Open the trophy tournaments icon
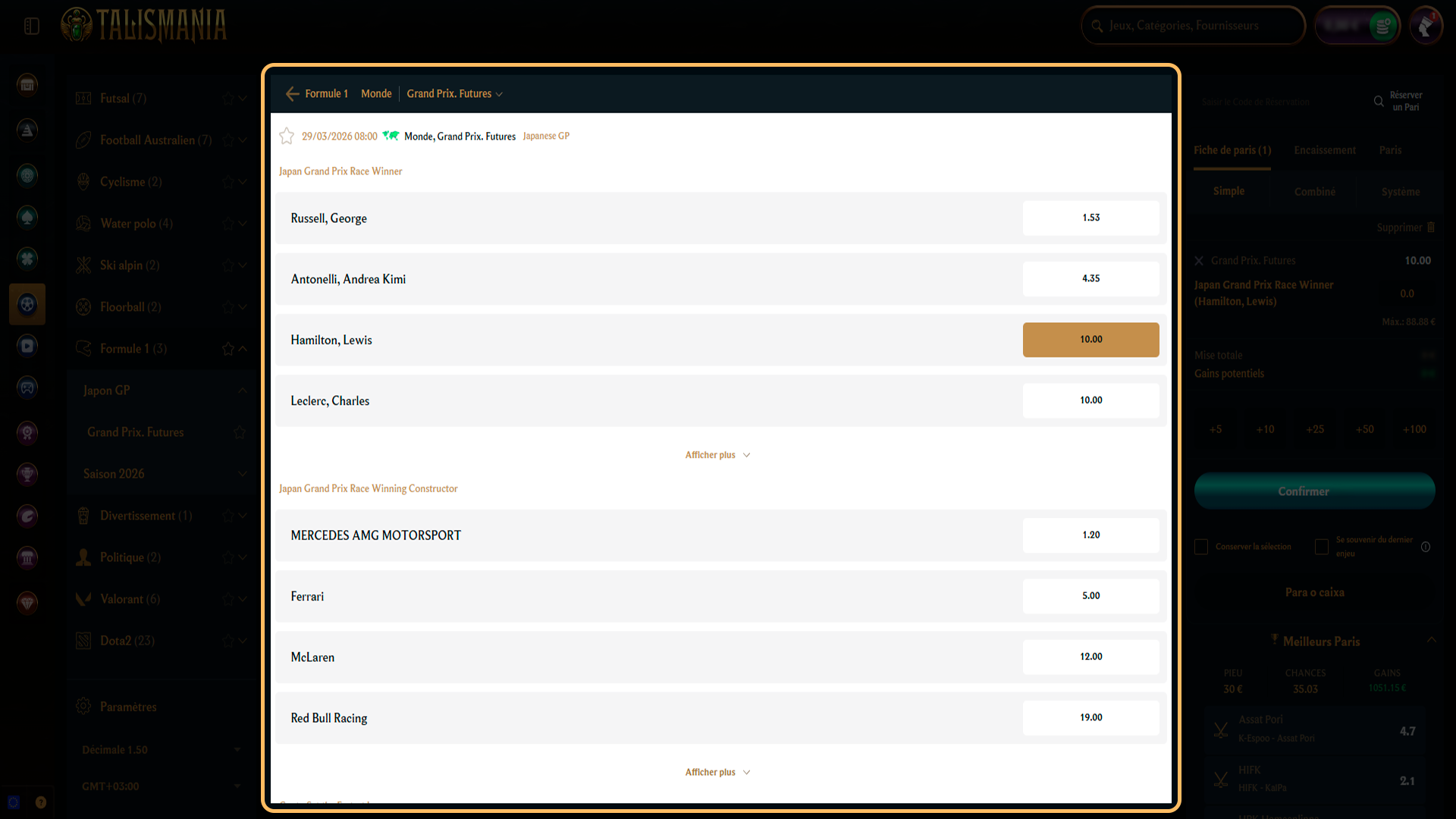Image resolution: width=1456 pixels, height=819 pixels. 27,475
